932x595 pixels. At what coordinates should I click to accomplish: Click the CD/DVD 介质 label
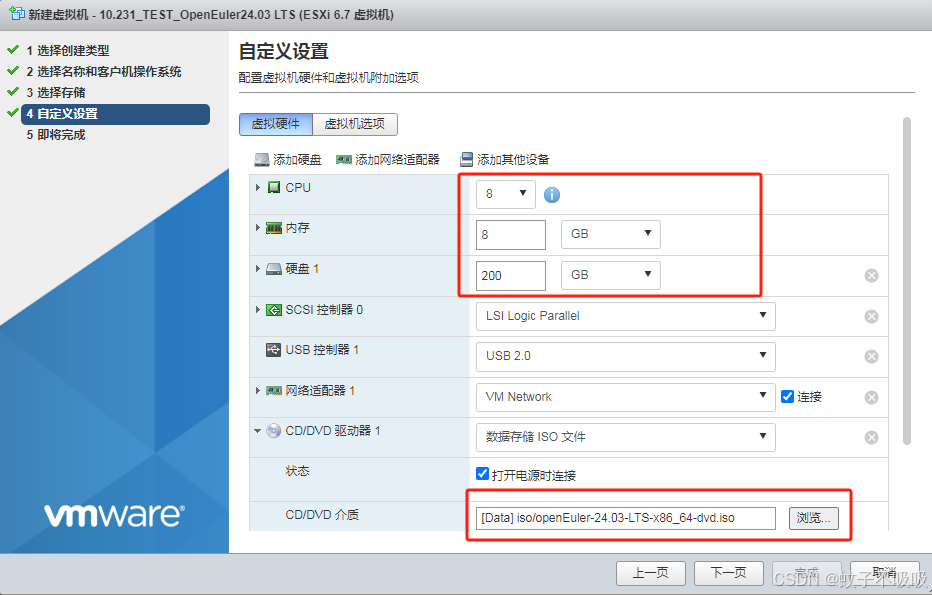click(x=322, y=515)
